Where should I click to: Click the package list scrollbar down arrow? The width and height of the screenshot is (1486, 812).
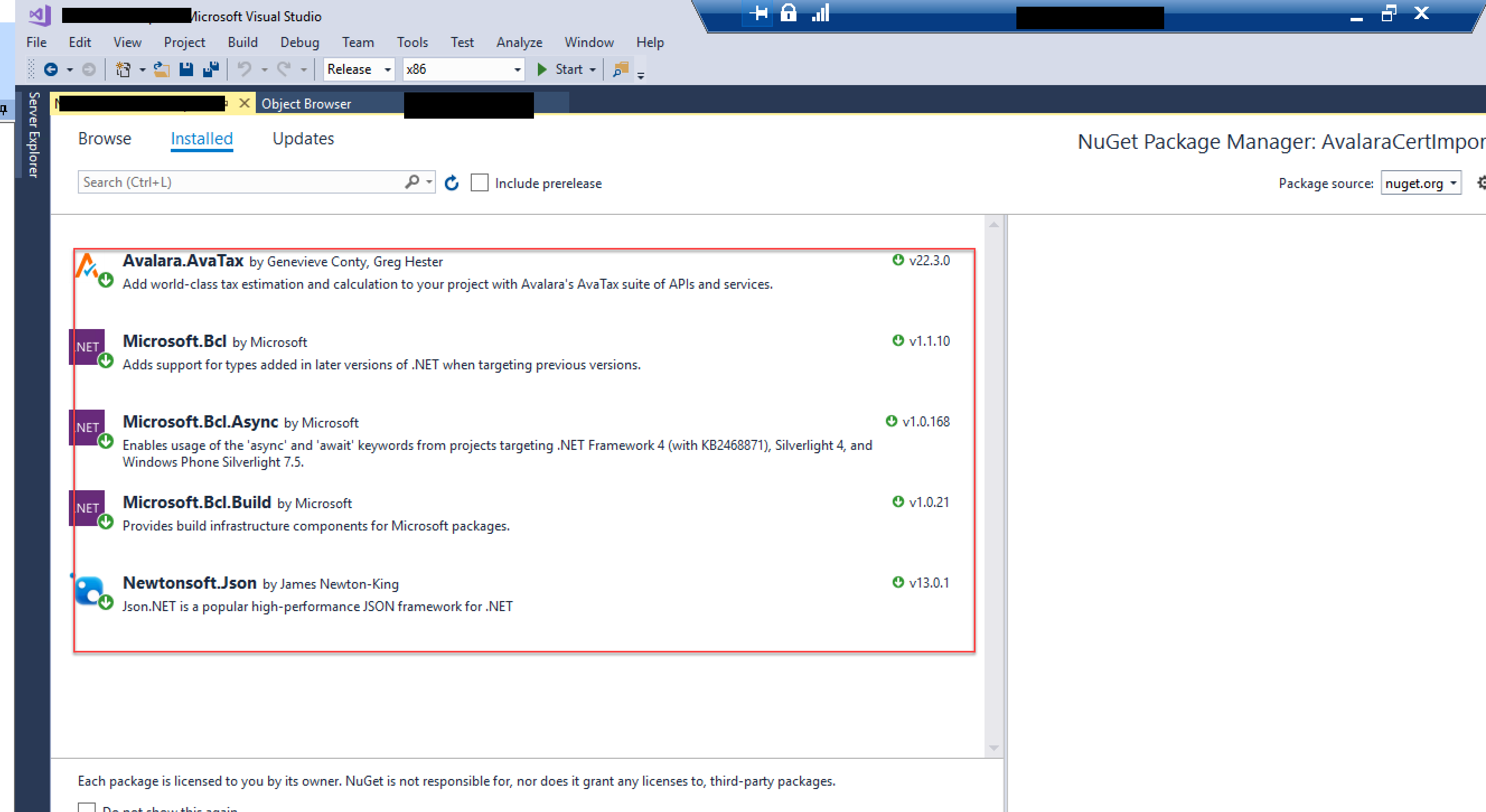[x=993, y=749]
